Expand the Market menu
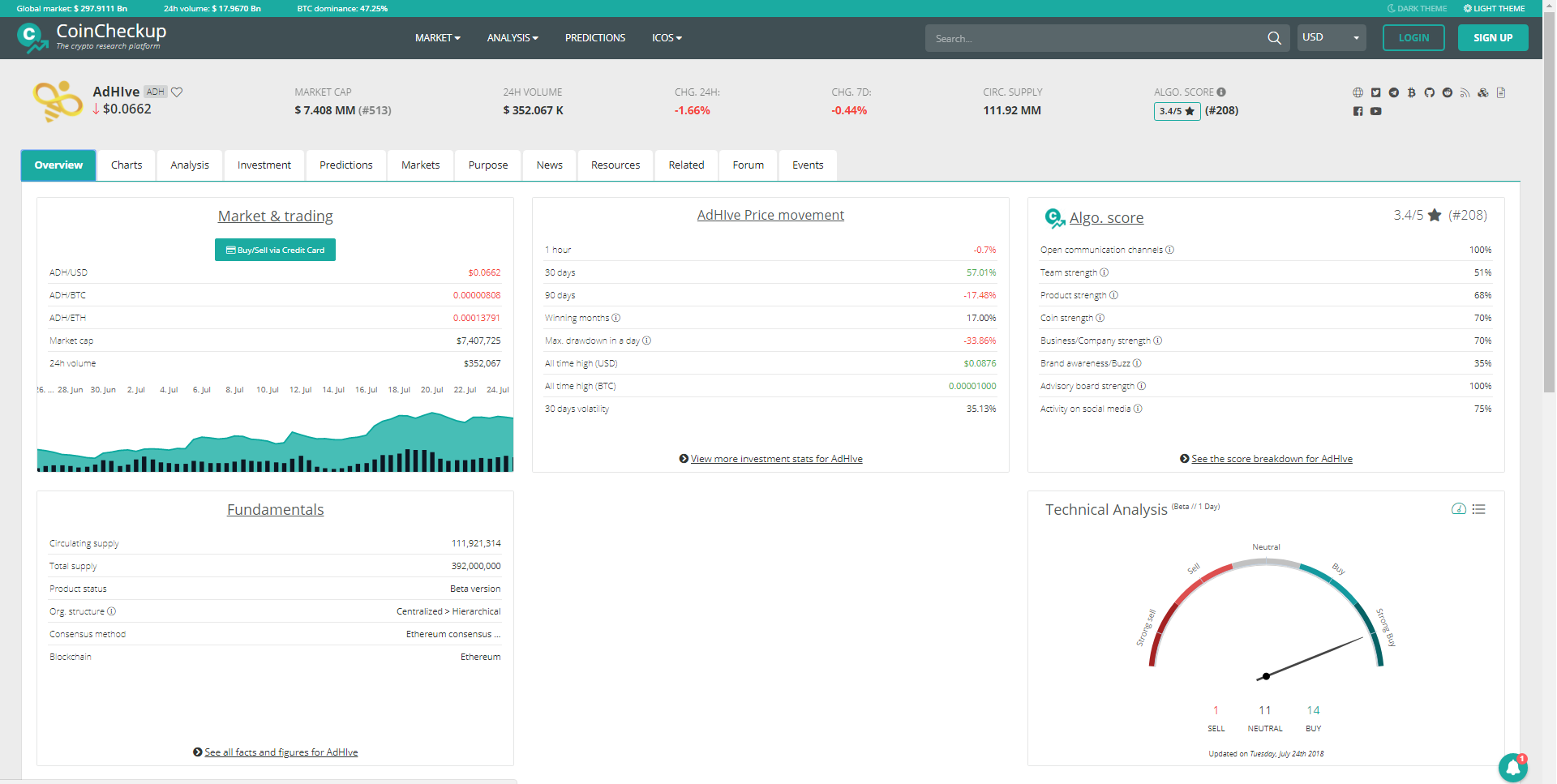 pos(437,37)
